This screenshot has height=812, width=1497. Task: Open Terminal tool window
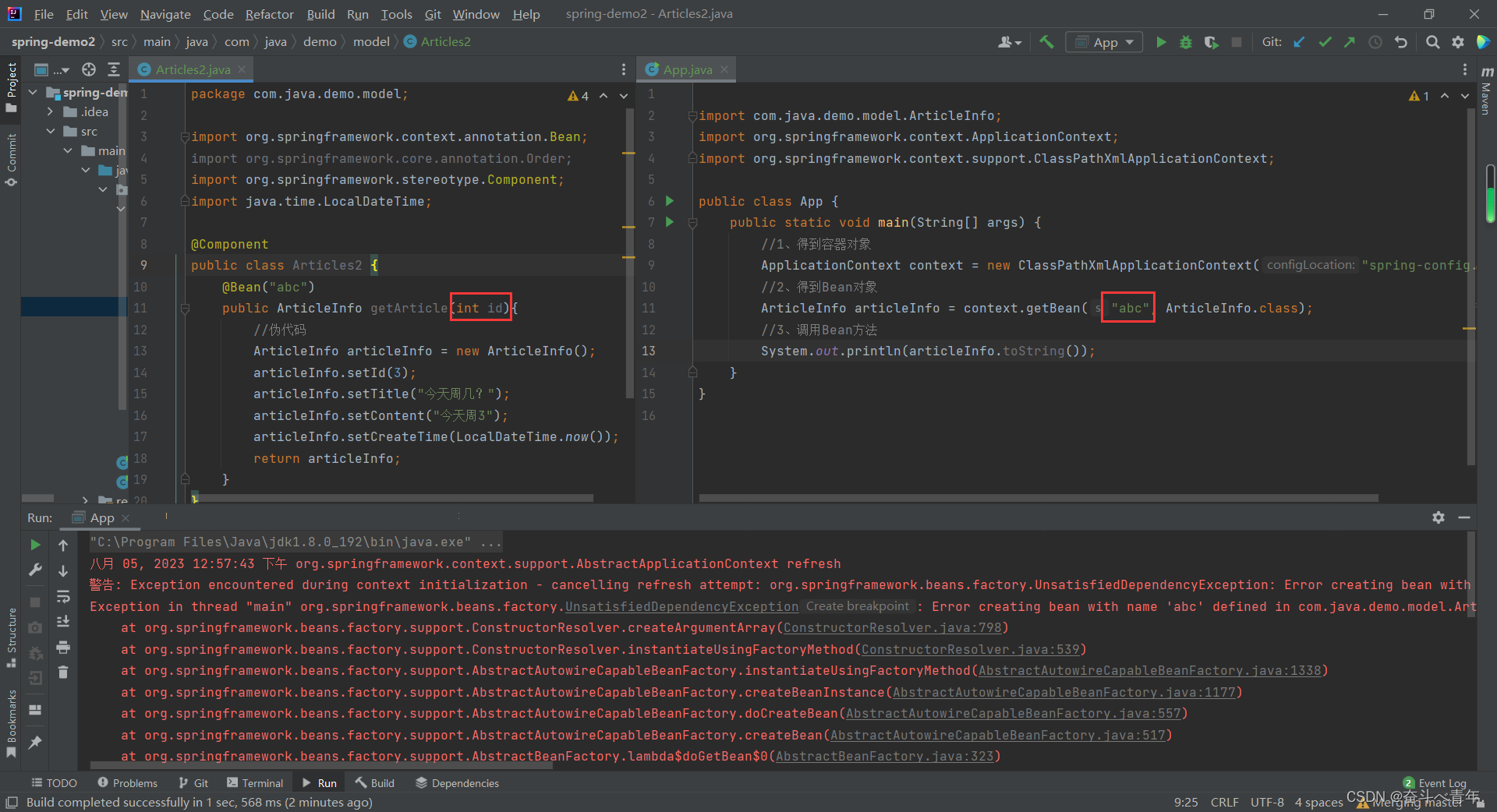point(255,783)
